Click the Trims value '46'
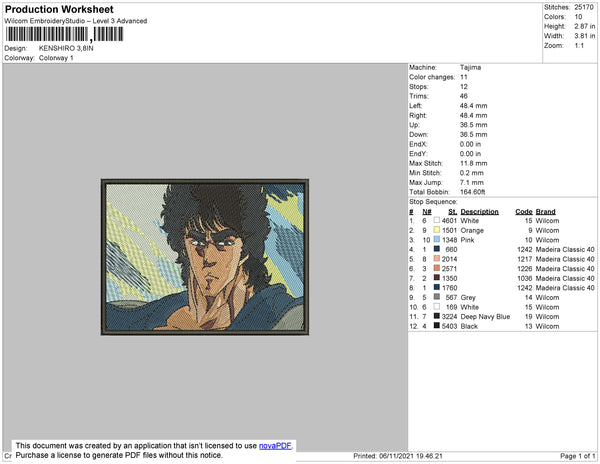 coord(464,96)
